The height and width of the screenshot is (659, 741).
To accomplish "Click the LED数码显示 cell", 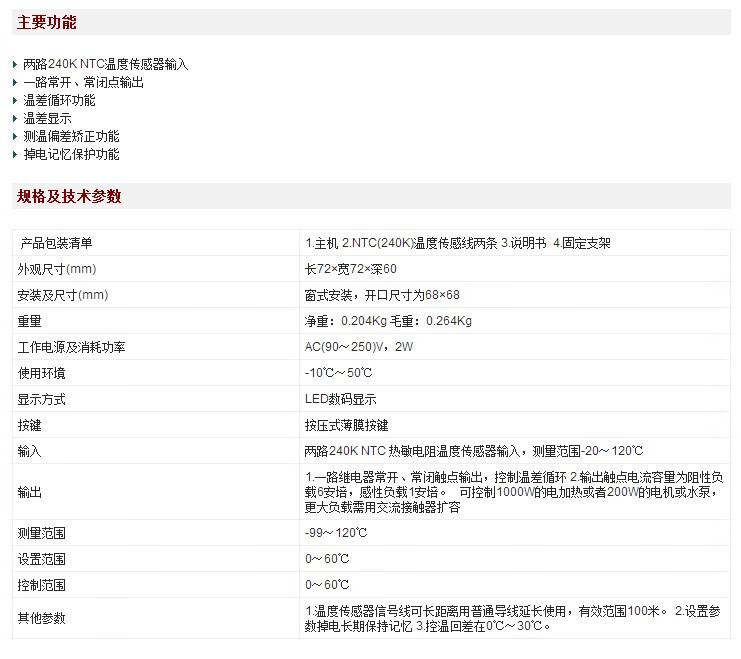I will tap(340, 399).
